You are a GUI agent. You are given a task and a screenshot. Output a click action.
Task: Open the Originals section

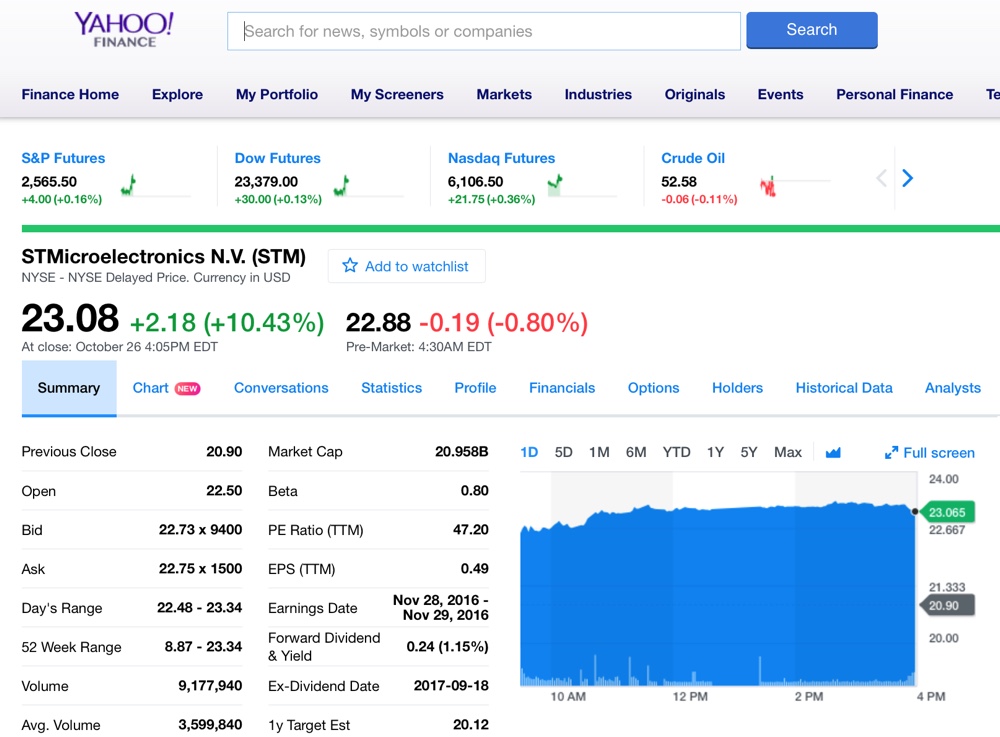point(695,94)
